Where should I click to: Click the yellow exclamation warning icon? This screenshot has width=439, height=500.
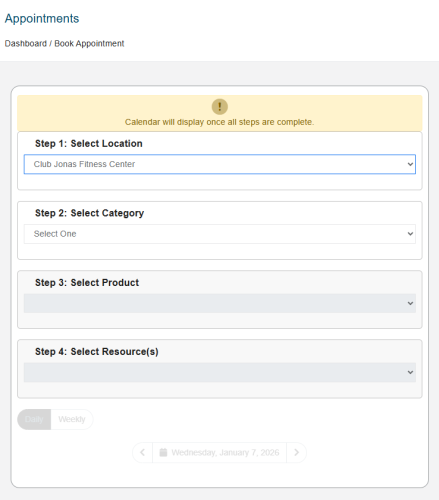[x=220, y=107]
